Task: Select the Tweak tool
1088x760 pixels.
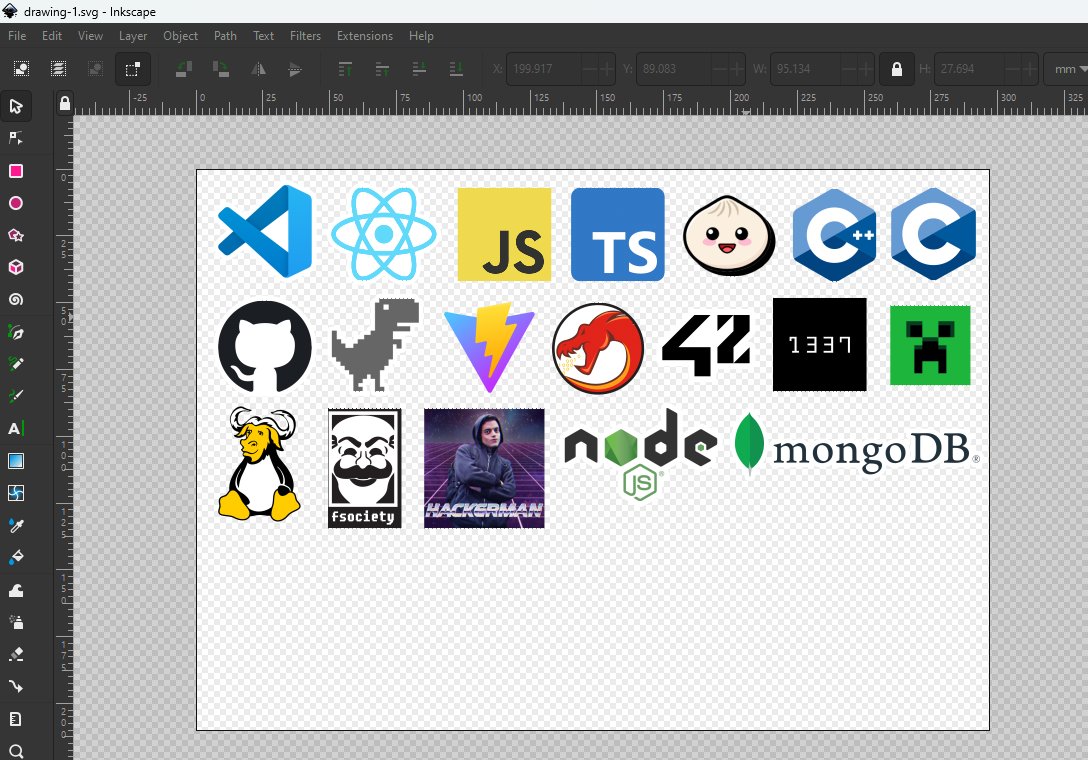Action: pos(16,590)
